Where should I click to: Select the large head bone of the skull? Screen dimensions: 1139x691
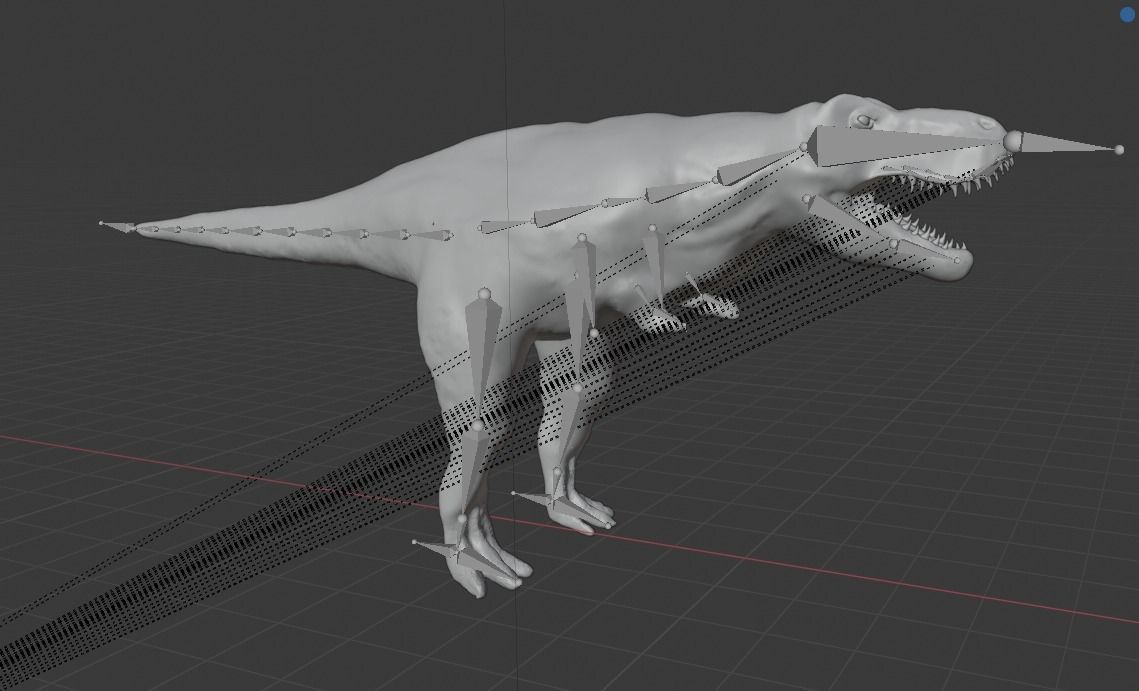point(886,146)
